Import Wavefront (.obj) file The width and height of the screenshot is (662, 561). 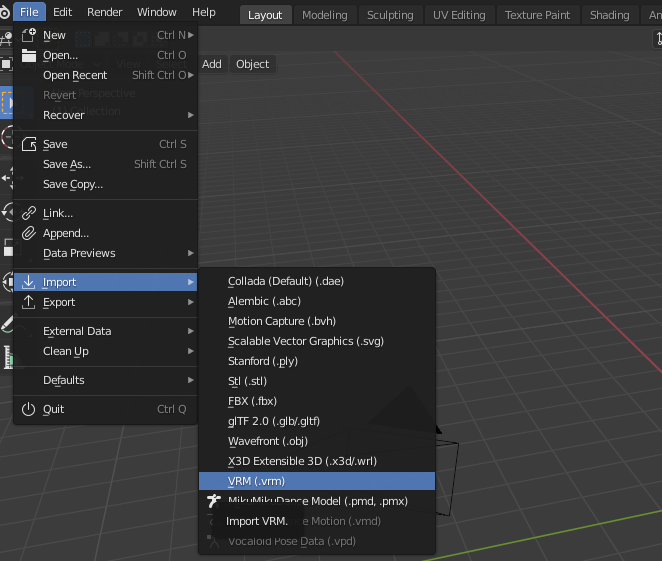(x=317, y=441)
